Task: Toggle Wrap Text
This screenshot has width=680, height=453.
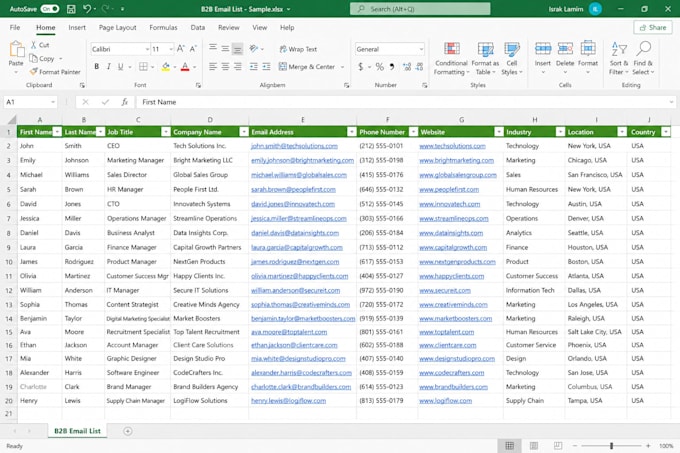Action: point(298,49)
